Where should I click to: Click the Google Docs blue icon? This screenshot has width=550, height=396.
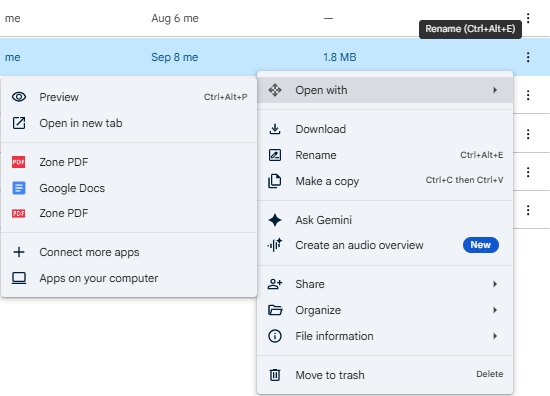[19, 188]
